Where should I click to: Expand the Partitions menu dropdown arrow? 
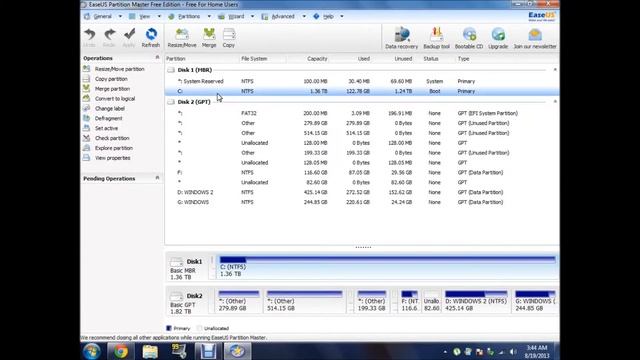pyautogui.click(x=209, y=16)
